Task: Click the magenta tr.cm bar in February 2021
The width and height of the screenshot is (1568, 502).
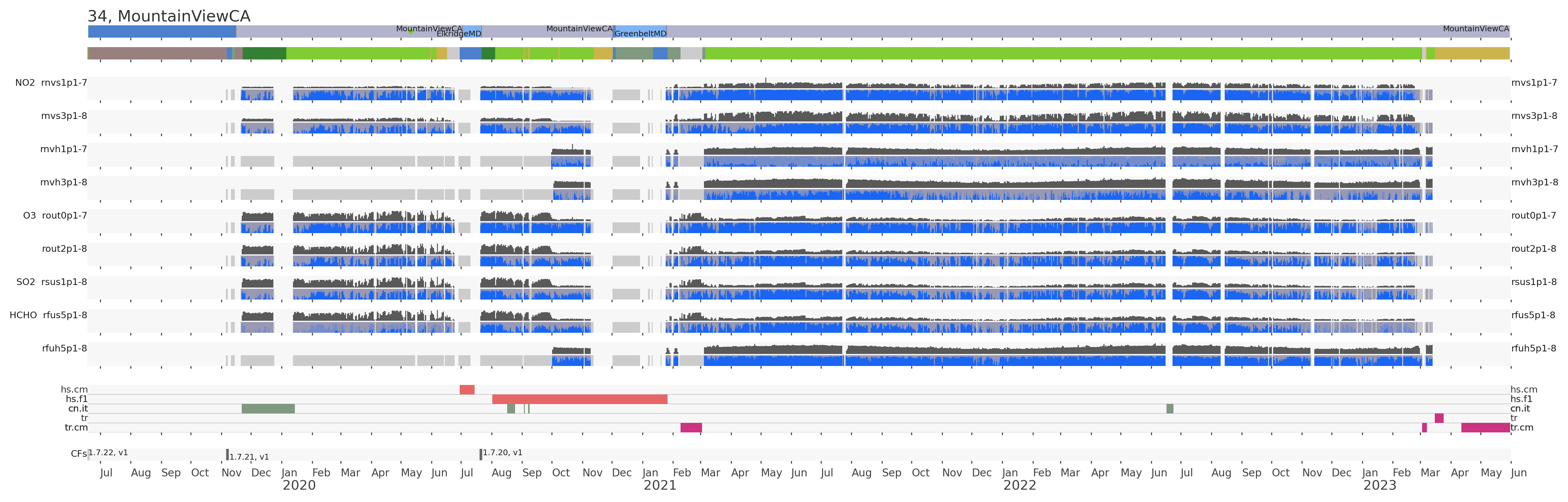Action: tap(691, 428)
